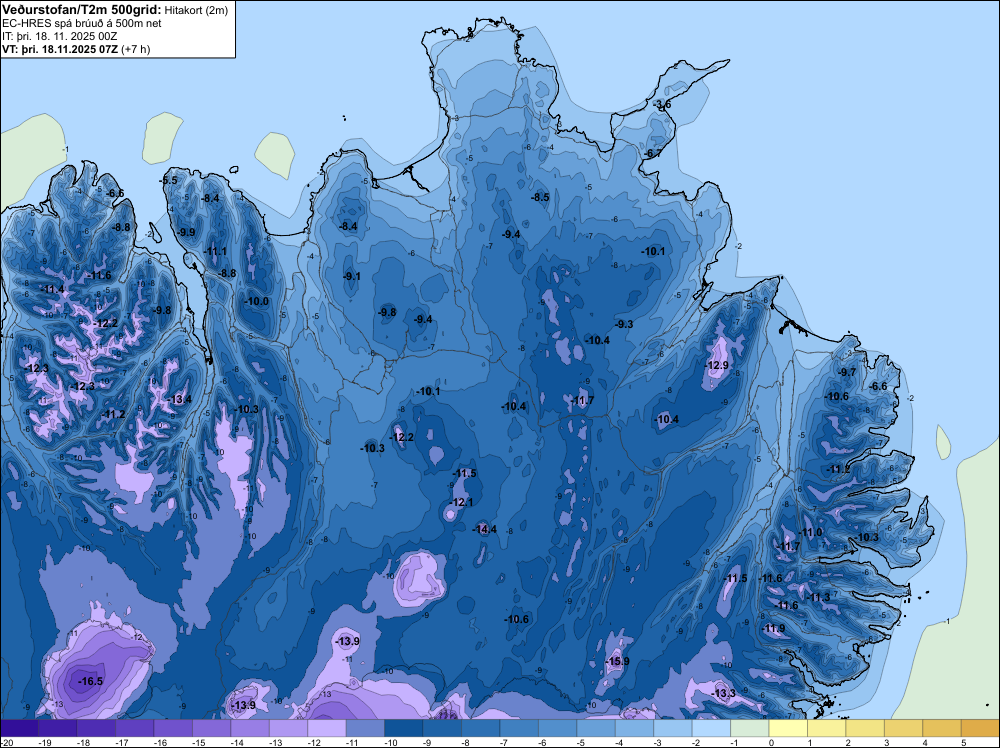Click the "EC-HRES spá brúuð á 500m net" line
The height and width of the screenshot is (748, 1000).
pyautogui.click(x=82, y=23)
